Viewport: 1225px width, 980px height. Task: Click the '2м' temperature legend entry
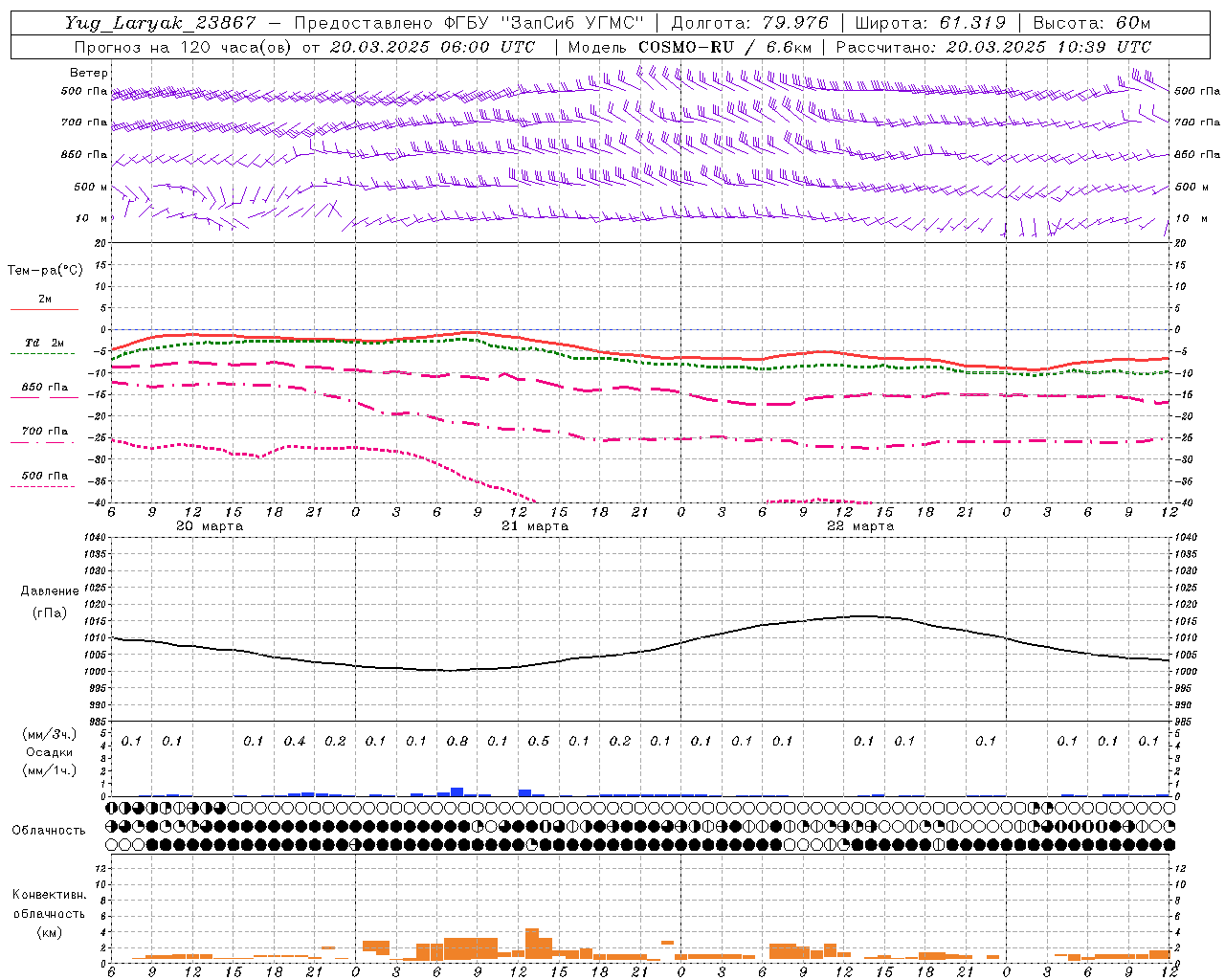point(45,299)
